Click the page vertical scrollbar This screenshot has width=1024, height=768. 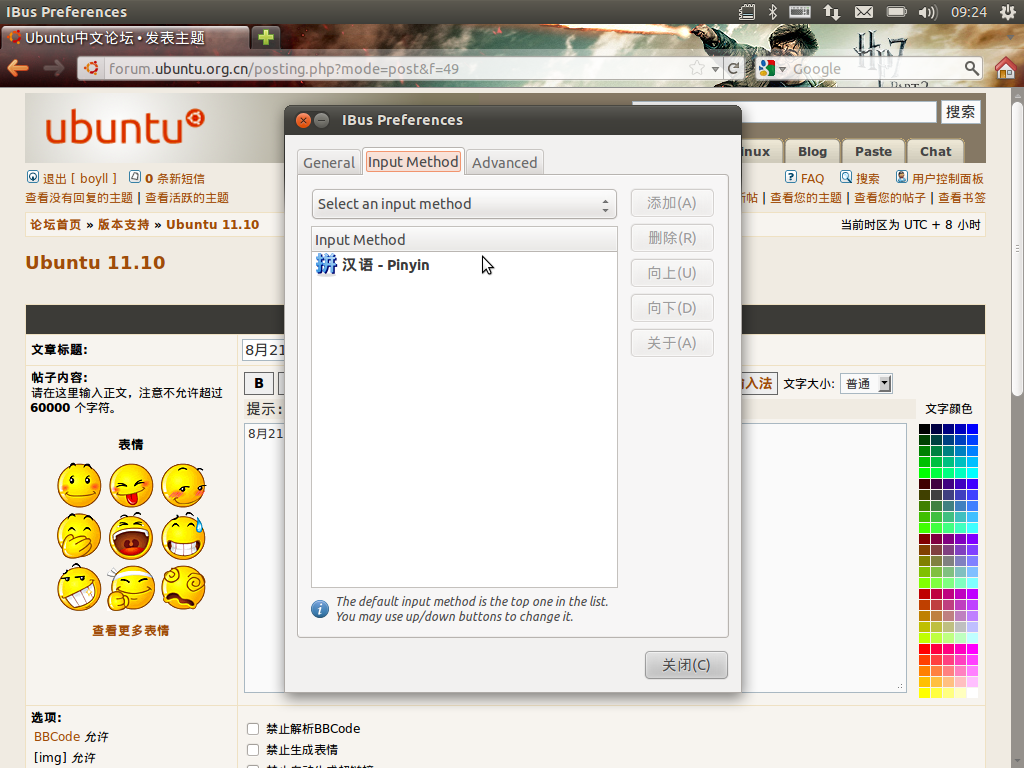(x=1017, y=248)
